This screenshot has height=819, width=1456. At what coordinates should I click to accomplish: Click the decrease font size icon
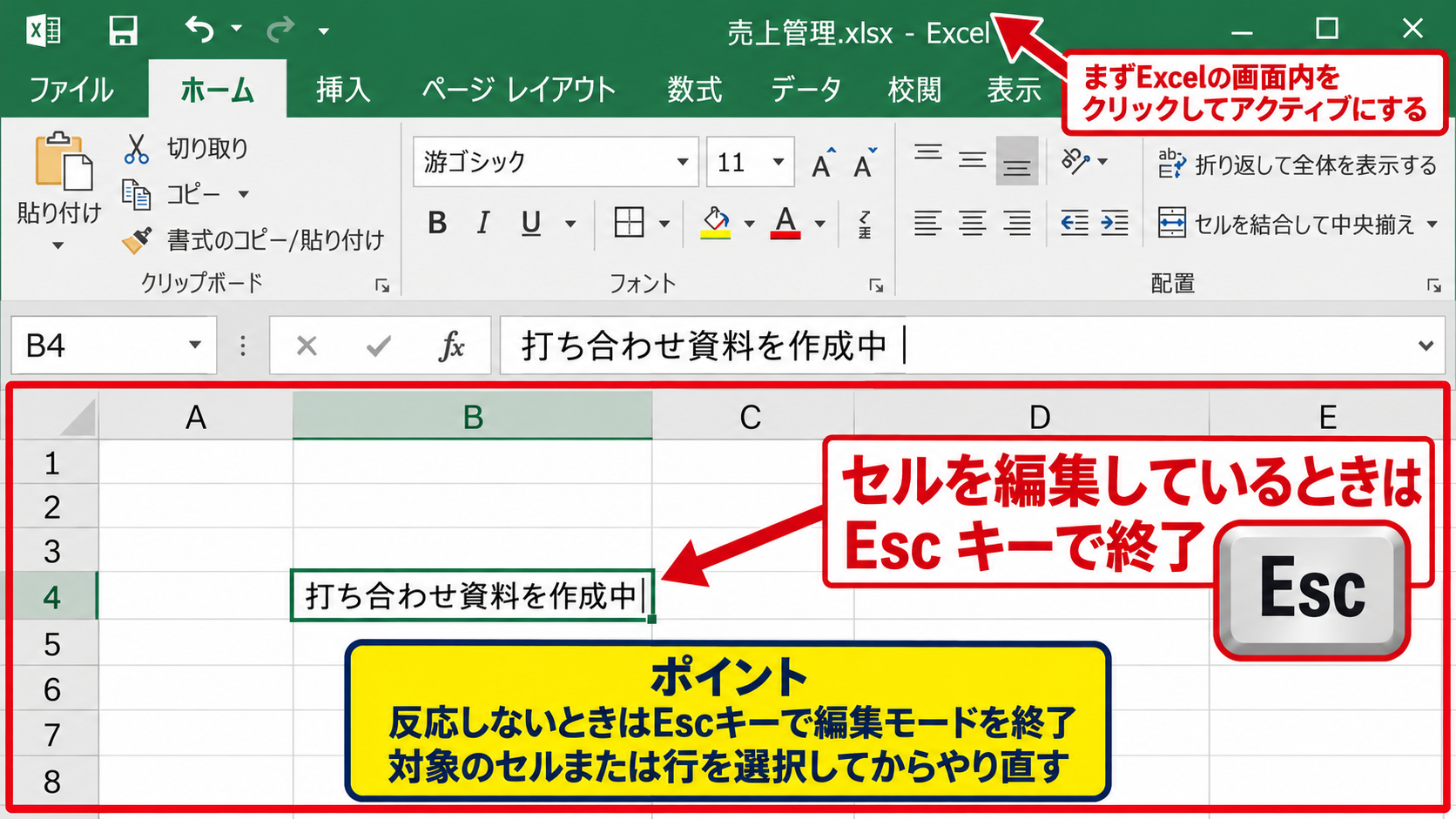click(866, 163)
